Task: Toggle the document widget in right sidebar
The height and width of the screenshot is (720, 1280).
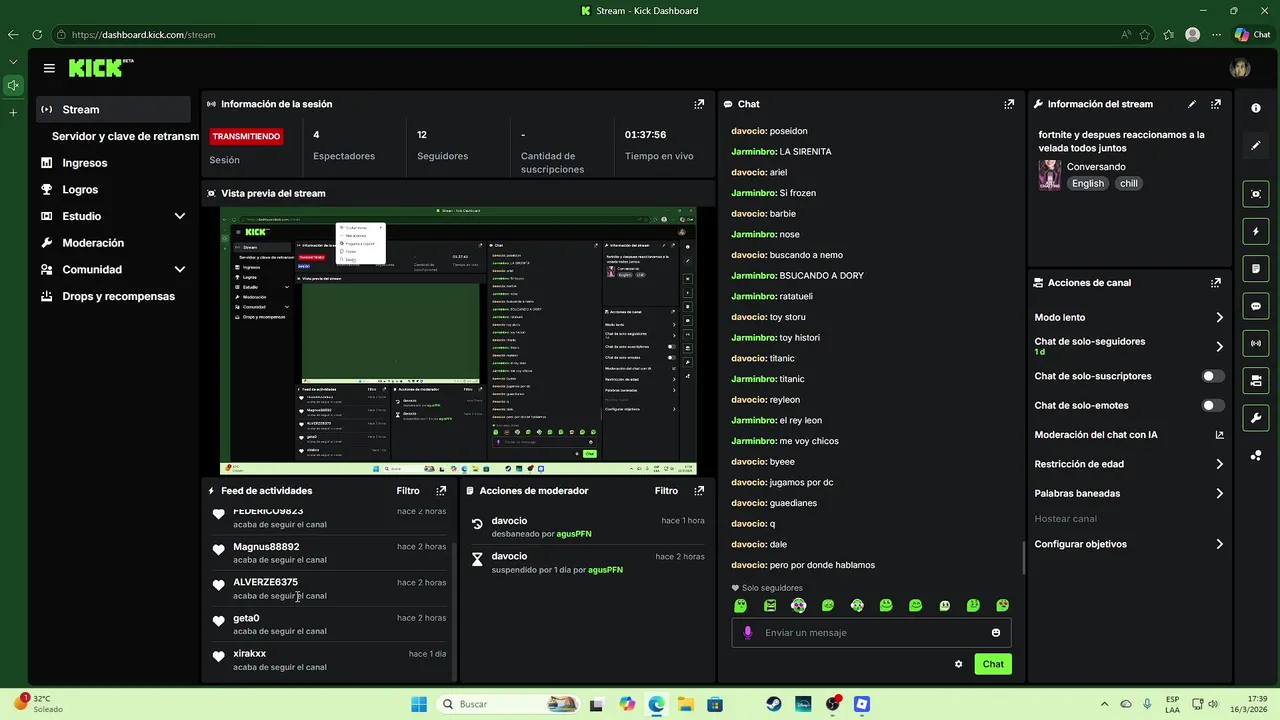Action: [1256, 269]
